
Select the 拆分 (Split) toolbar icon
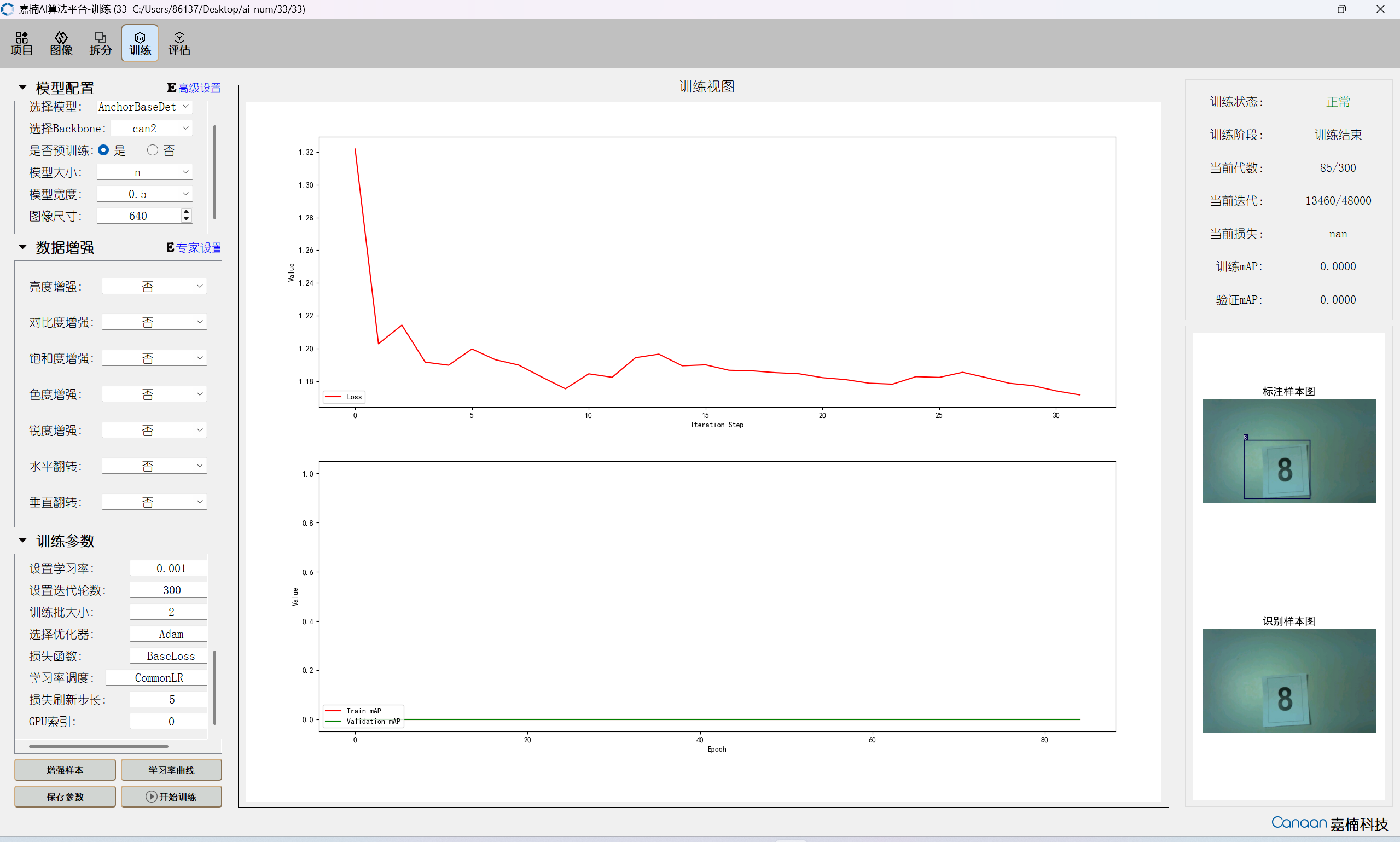pos(101,43)
